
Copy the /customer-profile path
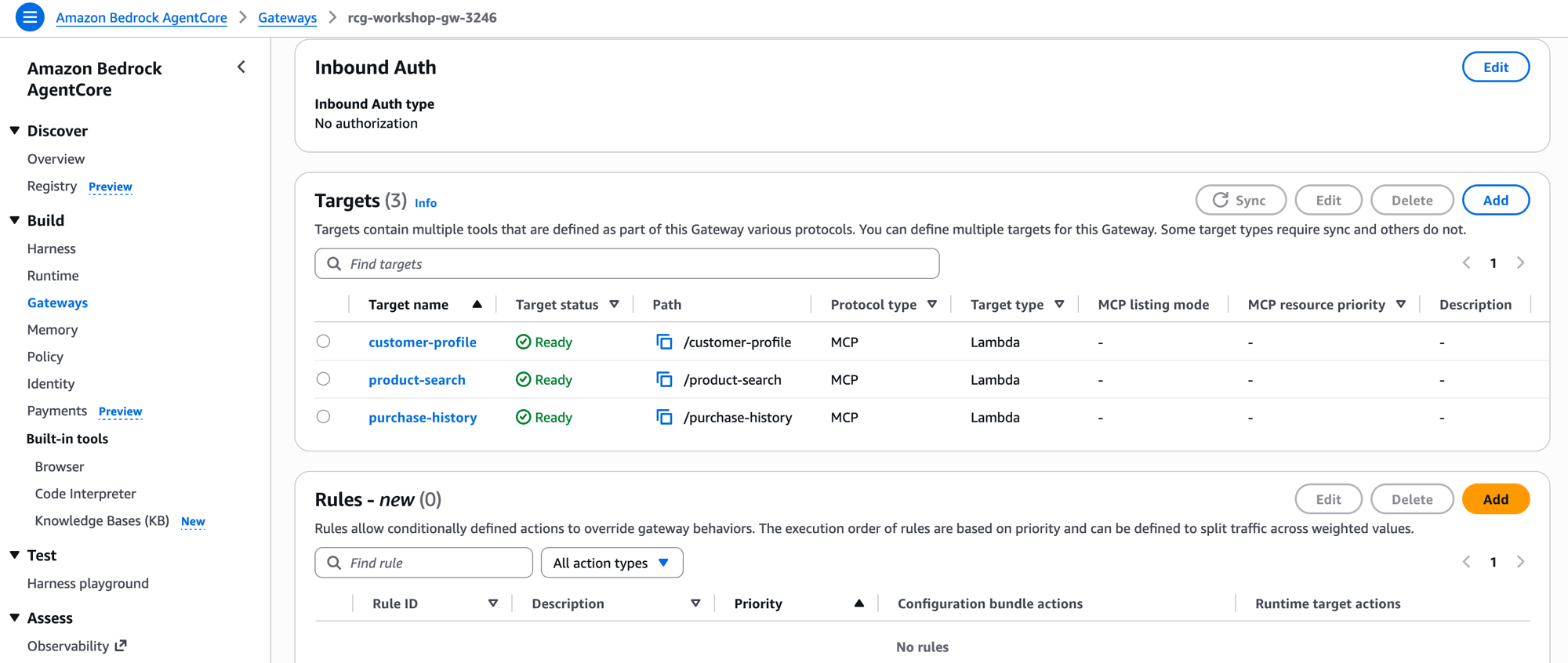(x=664, y=342)
